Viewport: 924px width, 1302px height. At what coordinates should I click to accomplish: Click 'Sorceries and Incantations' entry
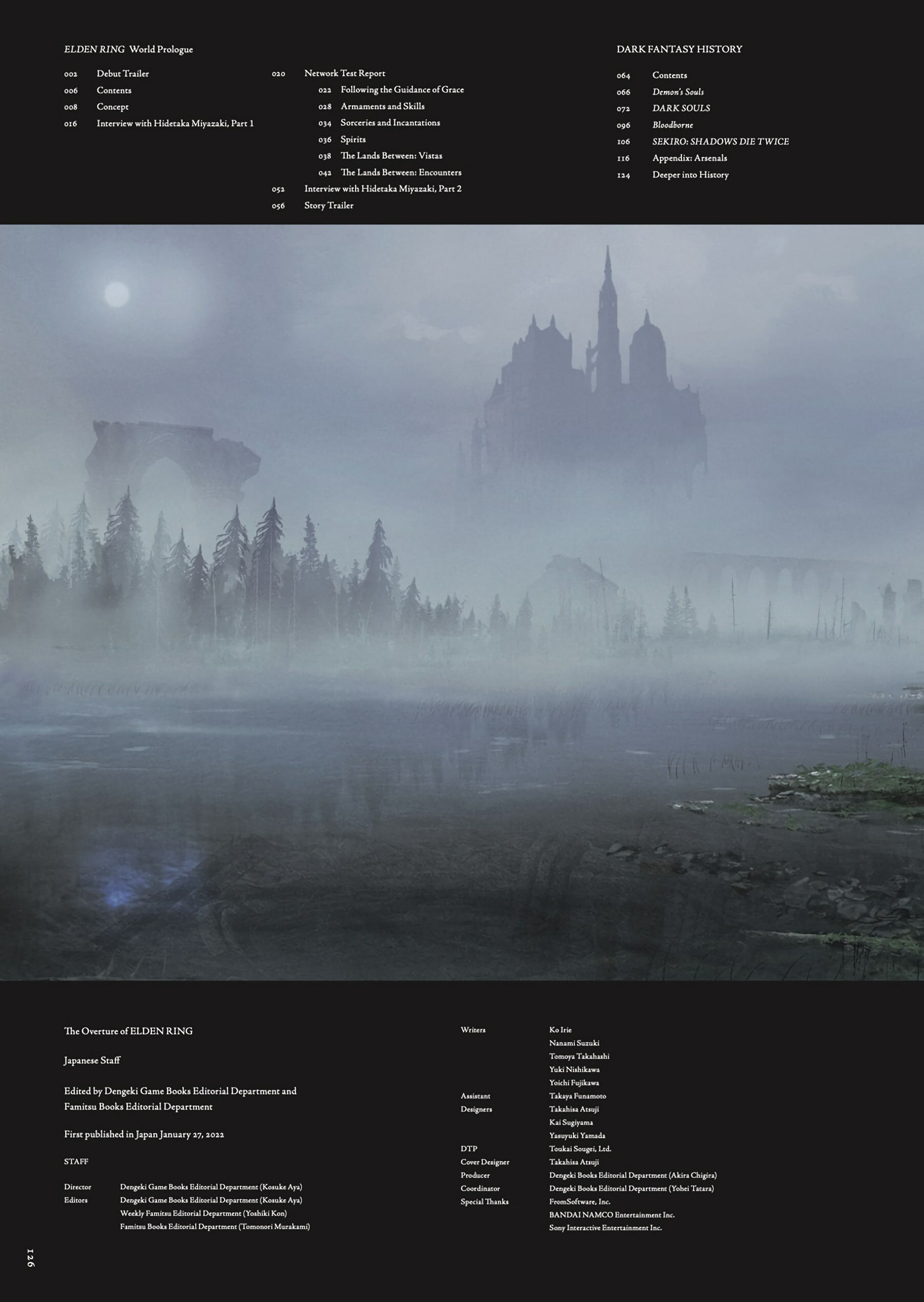[x=390, y=123]
